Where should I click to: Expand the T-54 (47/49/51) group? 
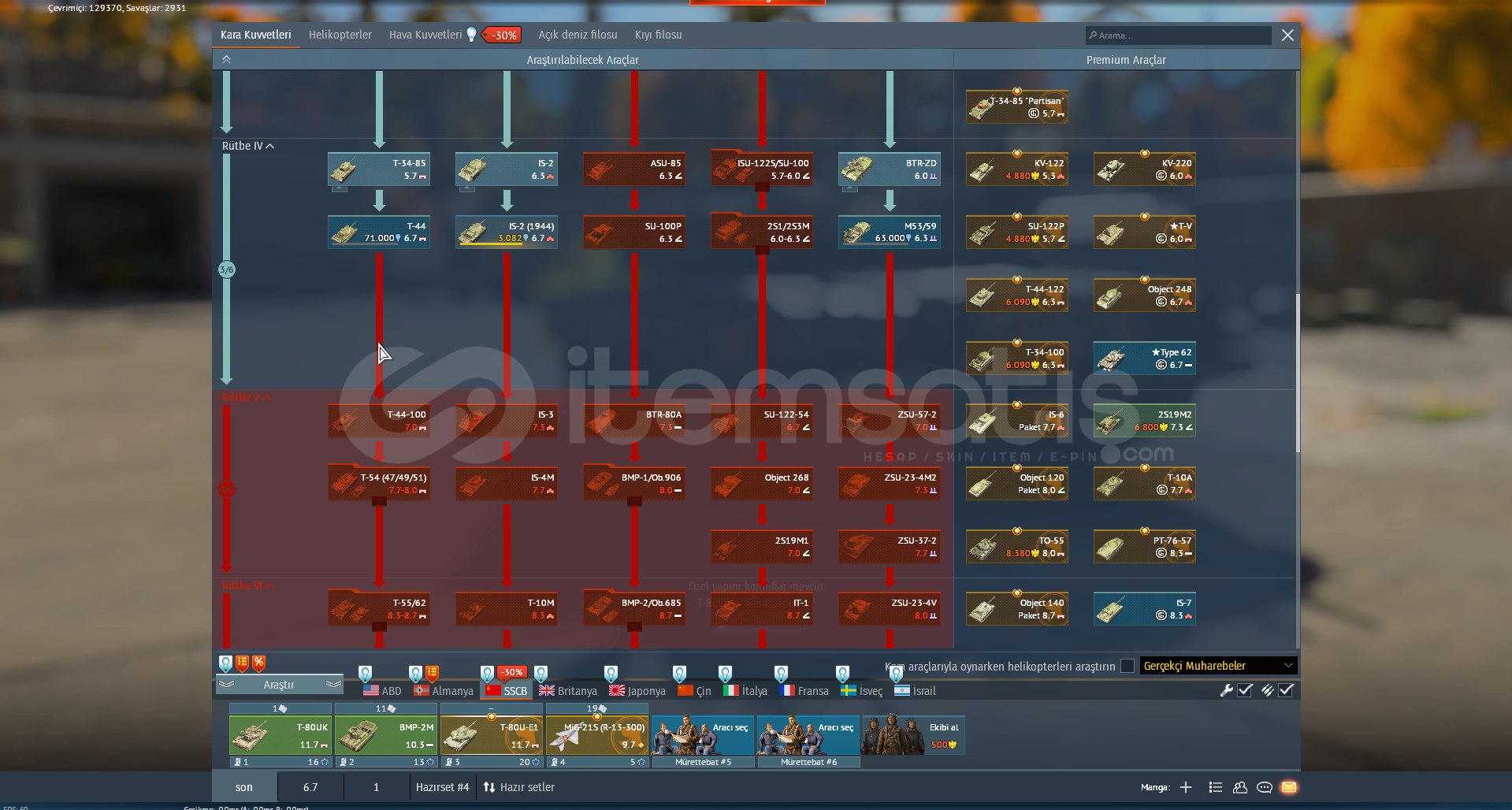point(379,484)
